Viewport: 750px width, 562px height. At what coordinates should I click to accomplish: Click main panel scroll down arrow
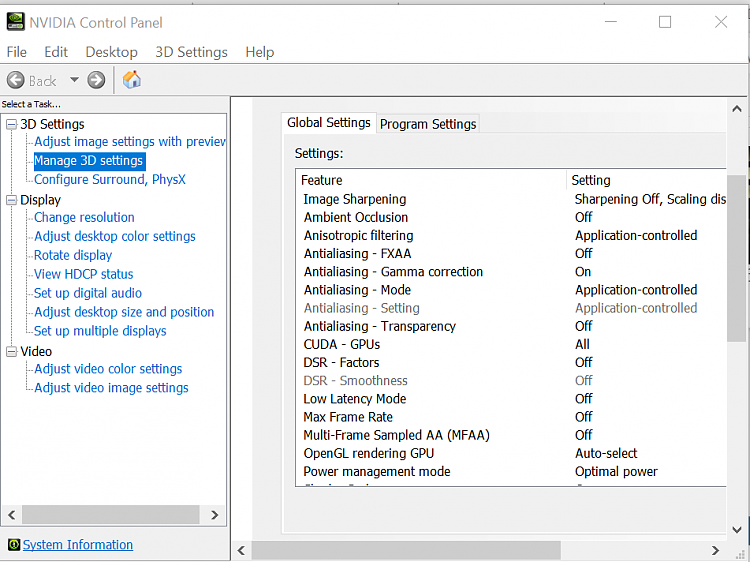click(737, 529)
